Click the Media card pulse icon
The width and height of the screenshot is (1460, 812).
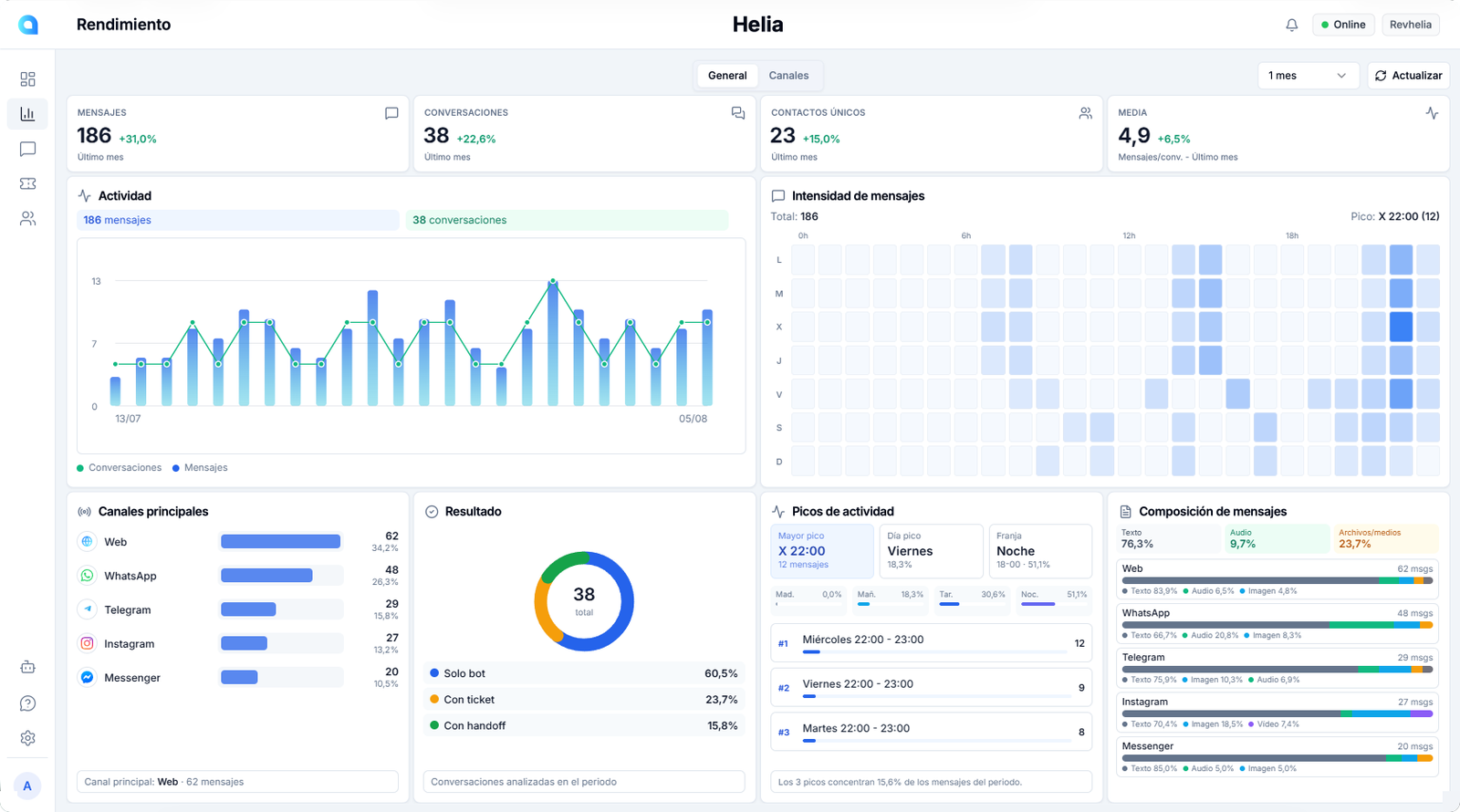pos(1432,113)
